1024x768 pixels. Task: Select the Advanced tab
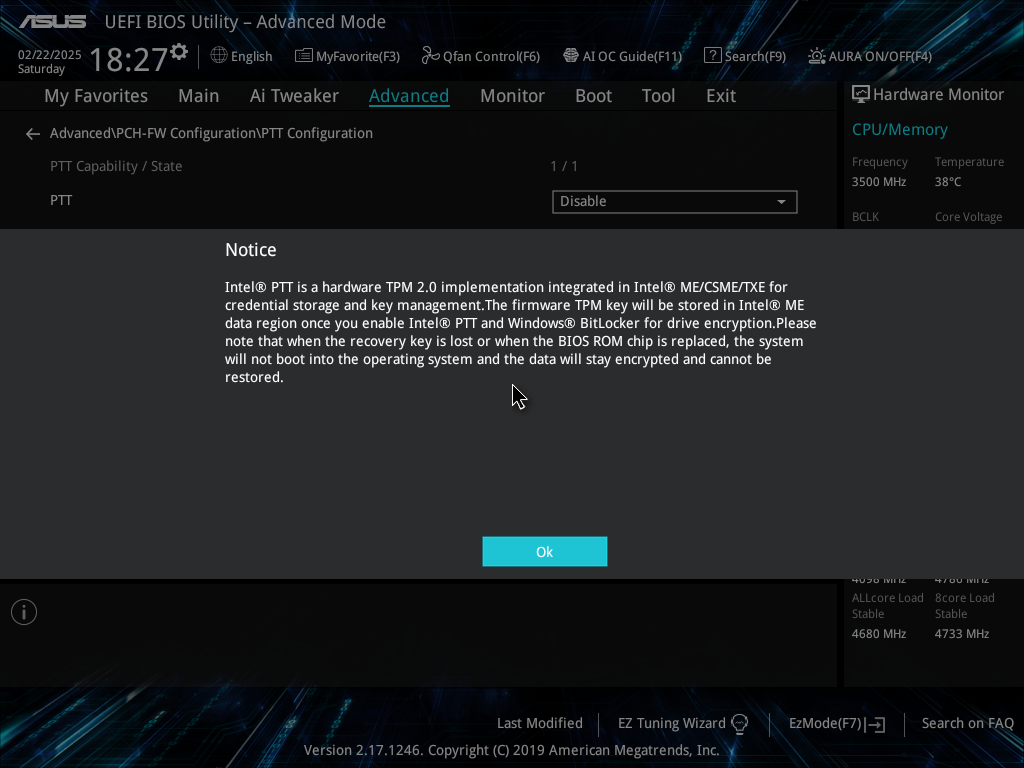[x=409, y=96]
